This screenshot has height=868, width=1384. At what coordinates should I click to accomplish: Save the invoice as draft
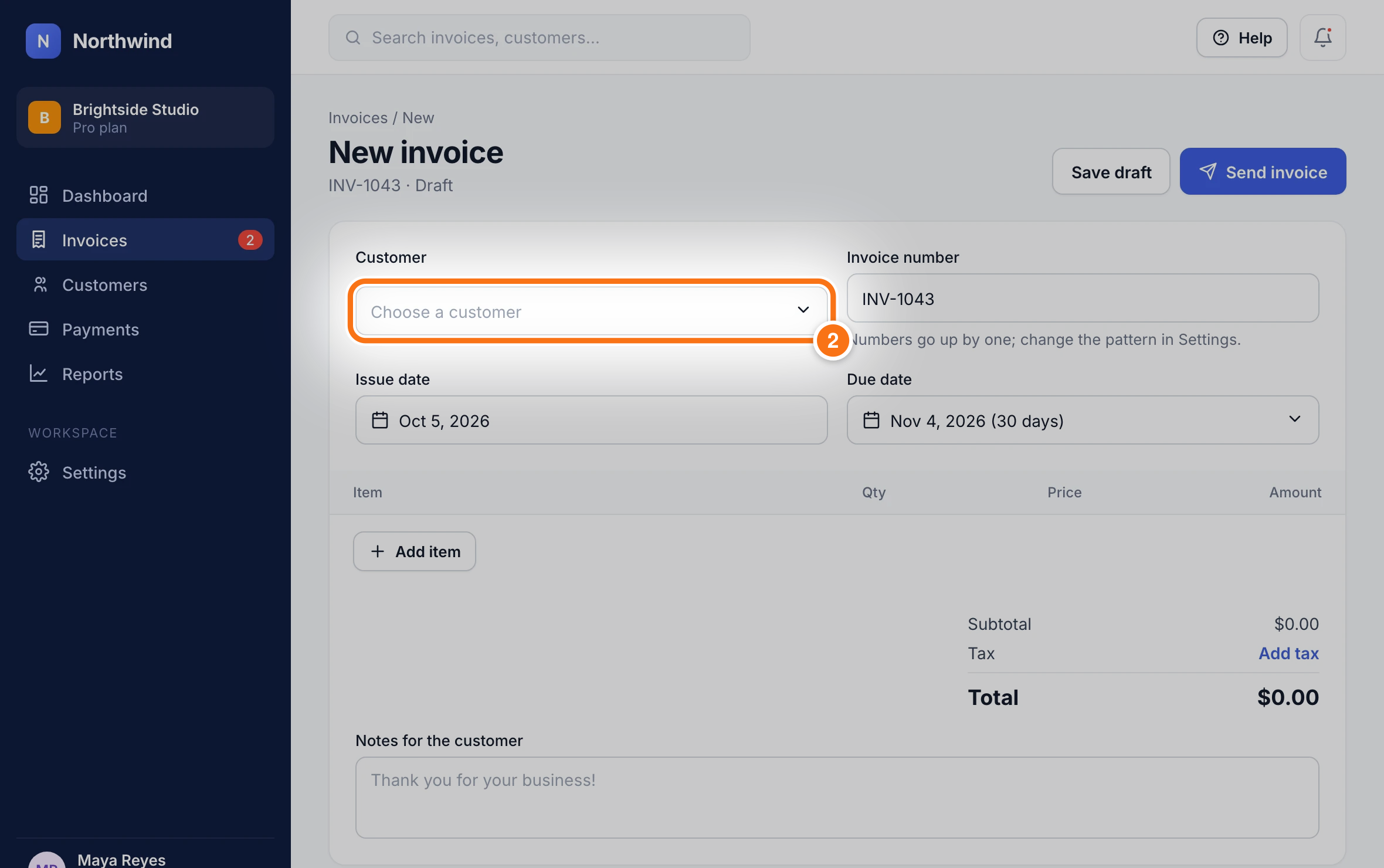click(1111, 171)
